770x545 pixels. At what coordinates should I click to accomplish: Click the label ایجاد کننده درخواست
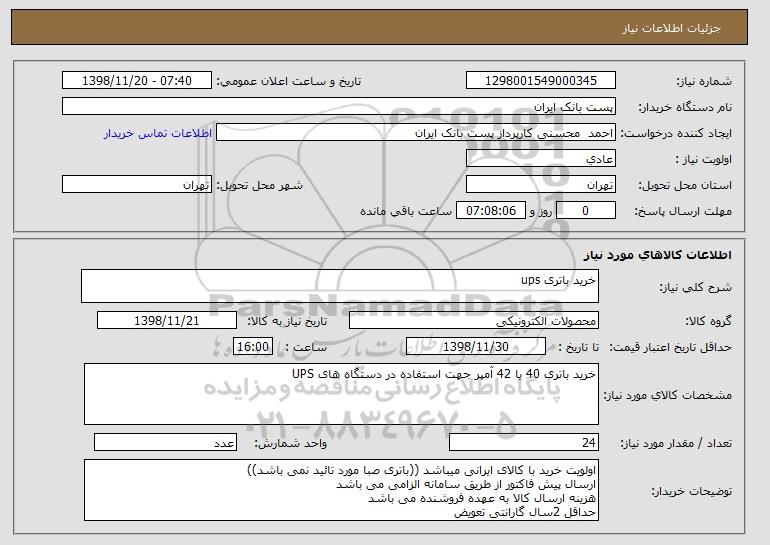coord(676,133)
